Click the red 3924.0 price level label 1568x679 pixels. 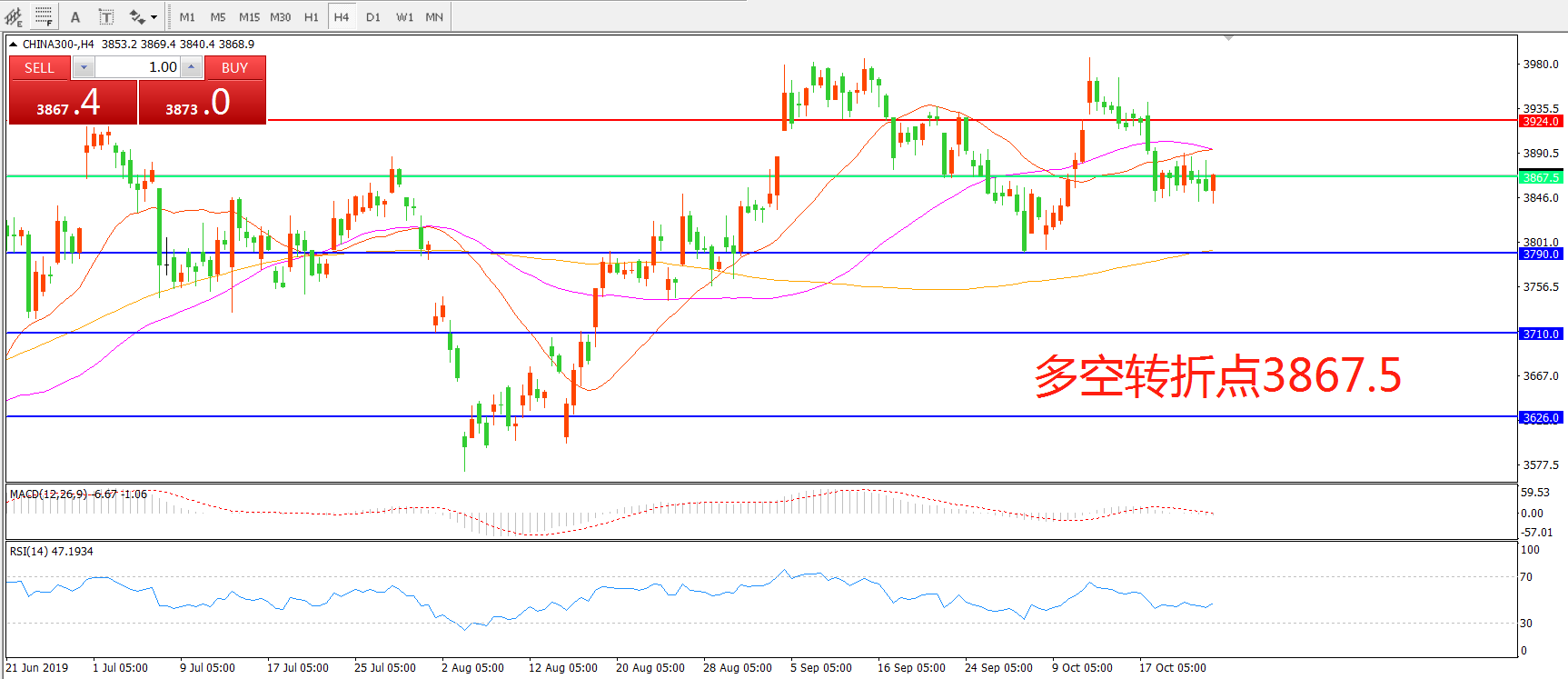1541,121
